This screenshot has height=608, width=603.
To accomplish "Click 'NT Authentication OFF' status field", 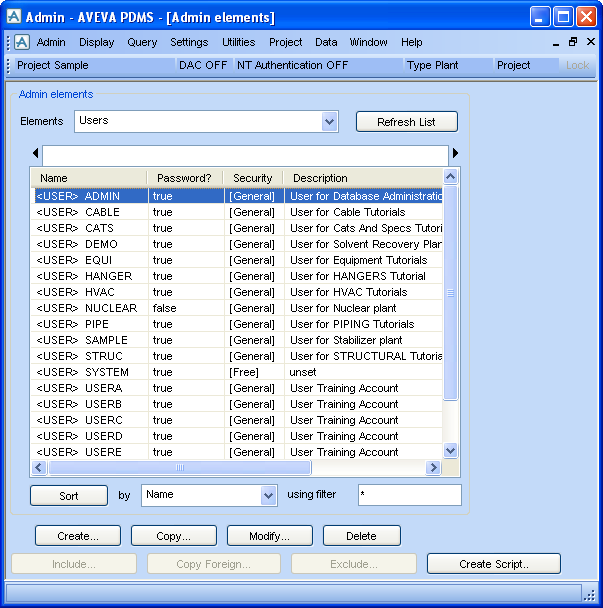I will pyautogui.click(x=319, y=65).
